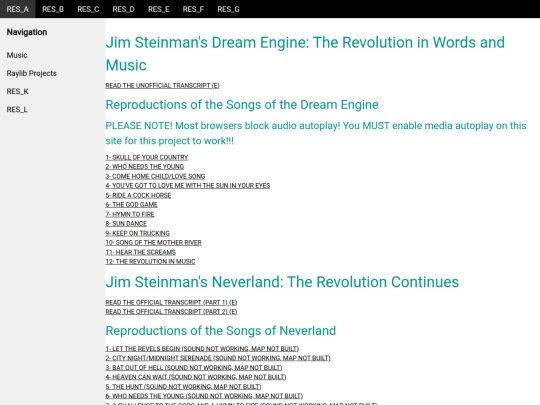The image size is (540, 405).
Task: Open 4- Heaven Can Wait link
Action: pos(196,377)
